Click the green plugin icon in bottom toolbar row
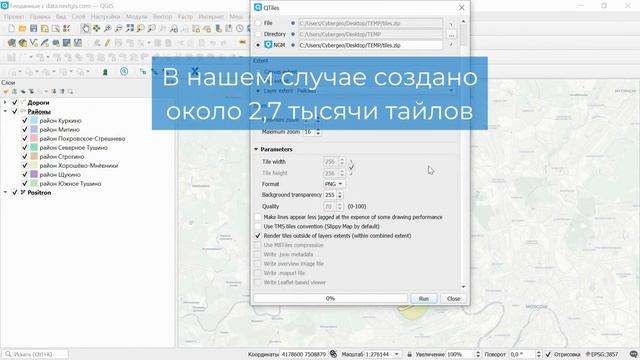 (105, 72)
